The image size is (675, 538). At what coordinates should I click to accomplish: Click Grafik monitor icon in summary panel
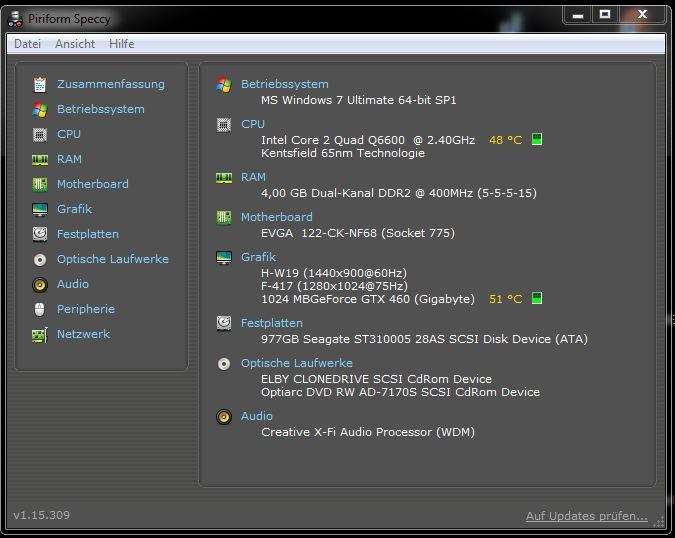224,257
